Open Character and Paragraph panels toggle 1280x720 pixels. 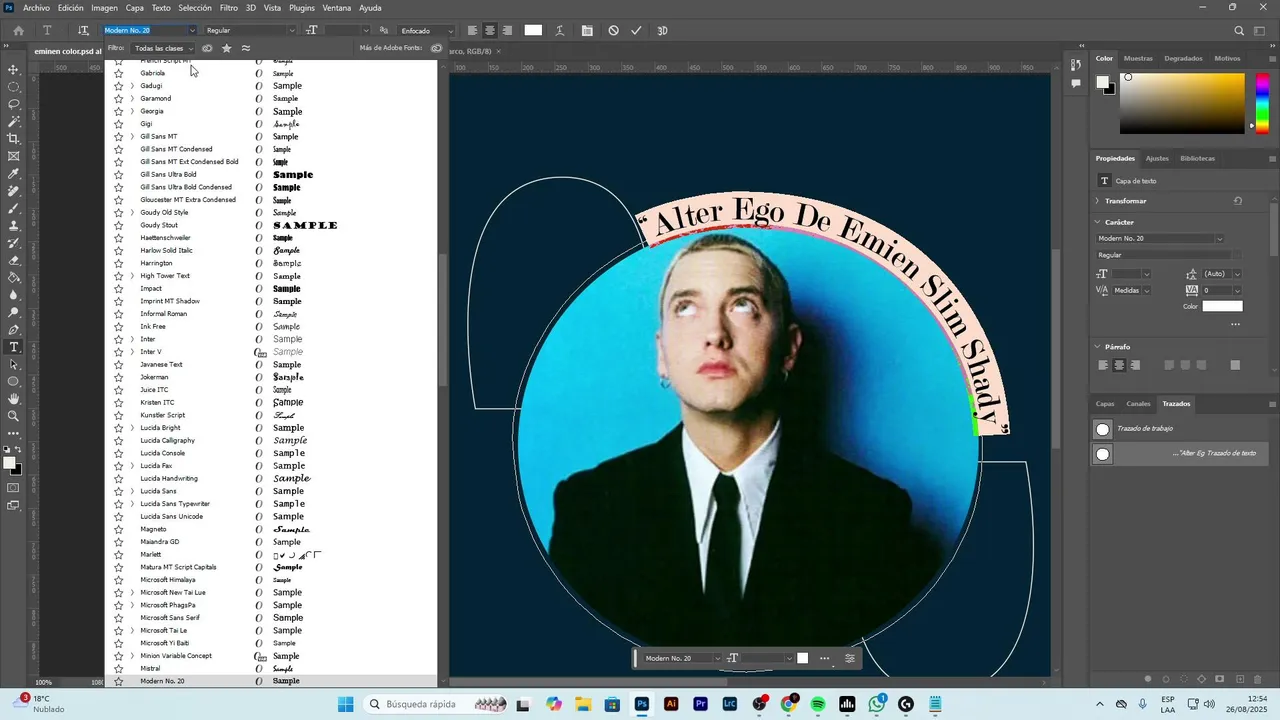[x=587, y=30]
